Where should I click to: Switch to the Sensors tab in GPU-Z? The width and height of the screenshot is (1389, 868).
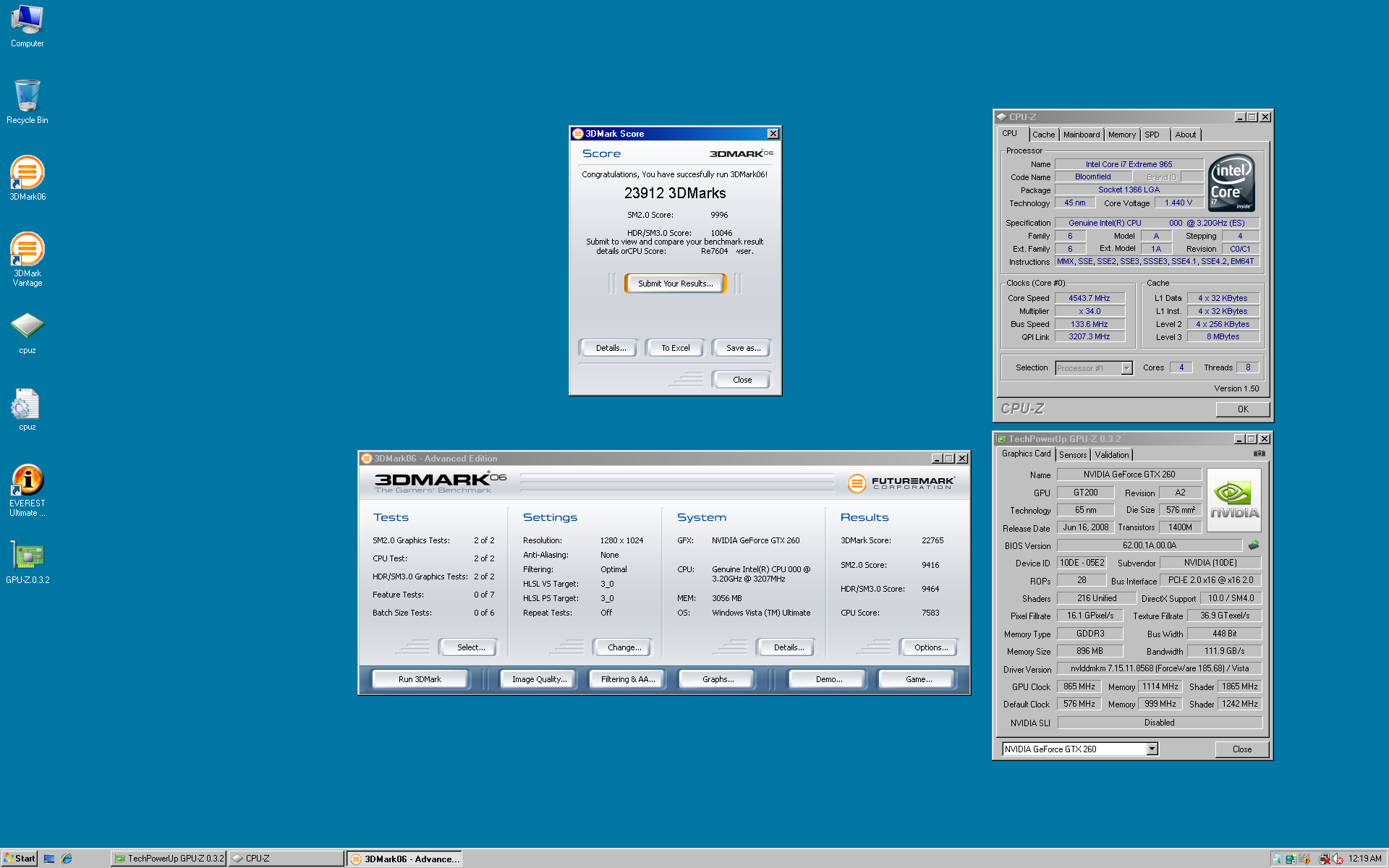1073,455
